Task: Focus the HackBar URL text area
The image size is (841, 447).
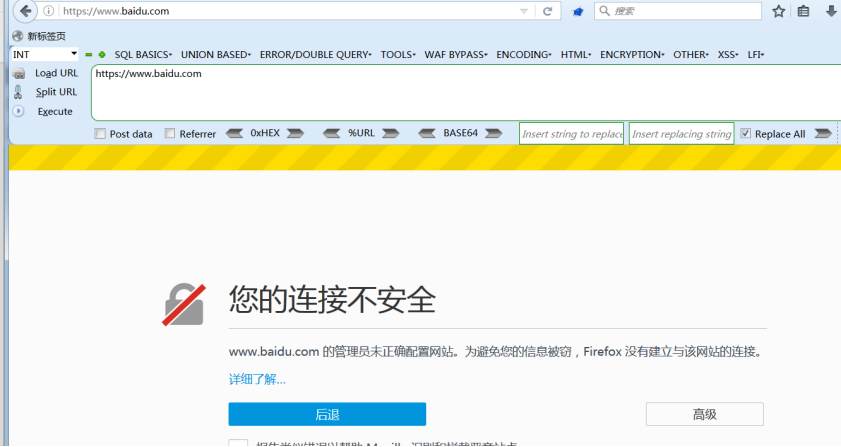Action: point(466,92)
